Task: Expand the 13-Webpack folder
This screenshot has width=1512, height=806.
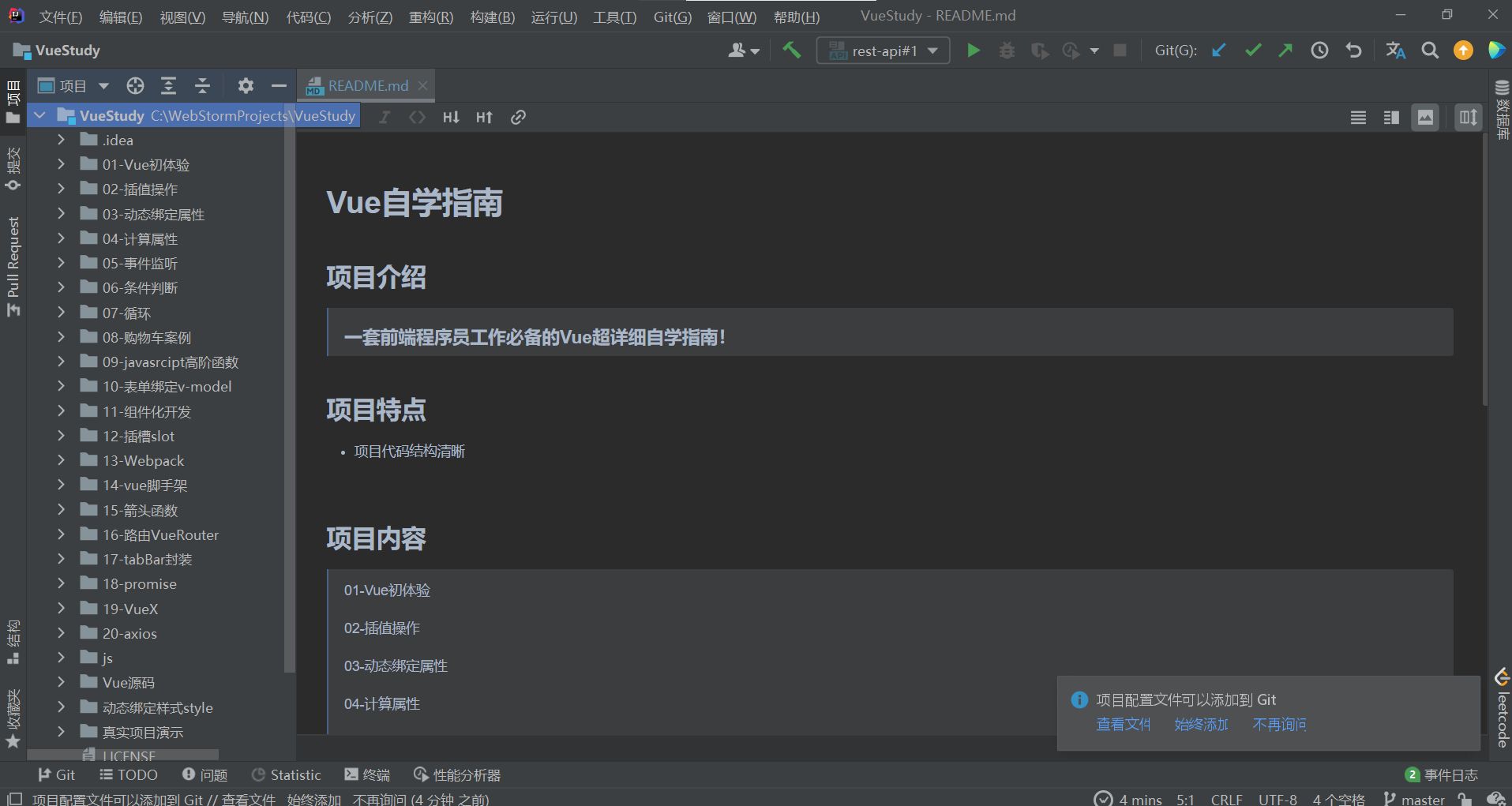Action: point(61,460)
